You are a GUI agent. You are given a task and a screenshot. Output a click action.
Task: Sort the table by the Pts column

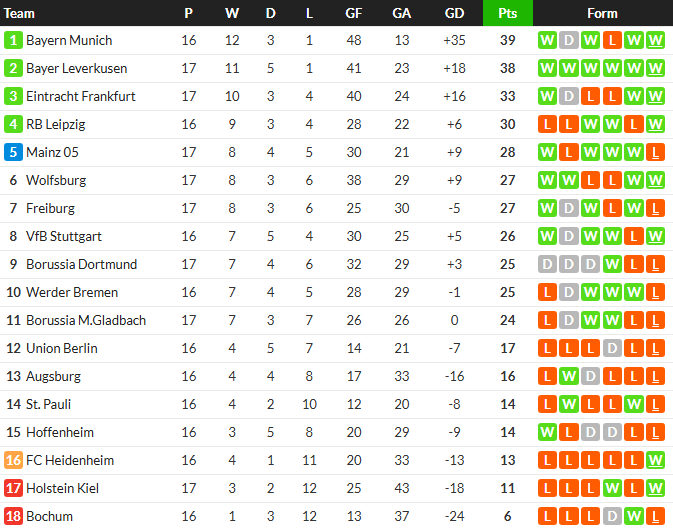(x=508, y=13)
